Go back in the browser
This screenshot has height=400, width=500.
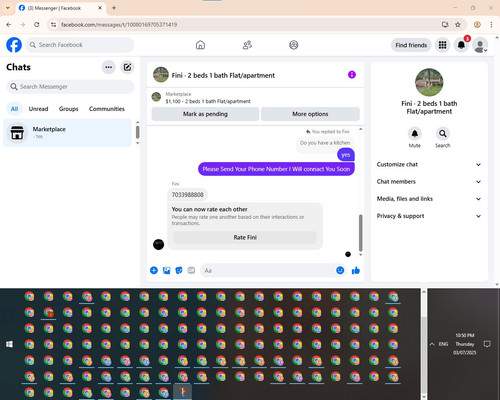(x=9, y=24)
